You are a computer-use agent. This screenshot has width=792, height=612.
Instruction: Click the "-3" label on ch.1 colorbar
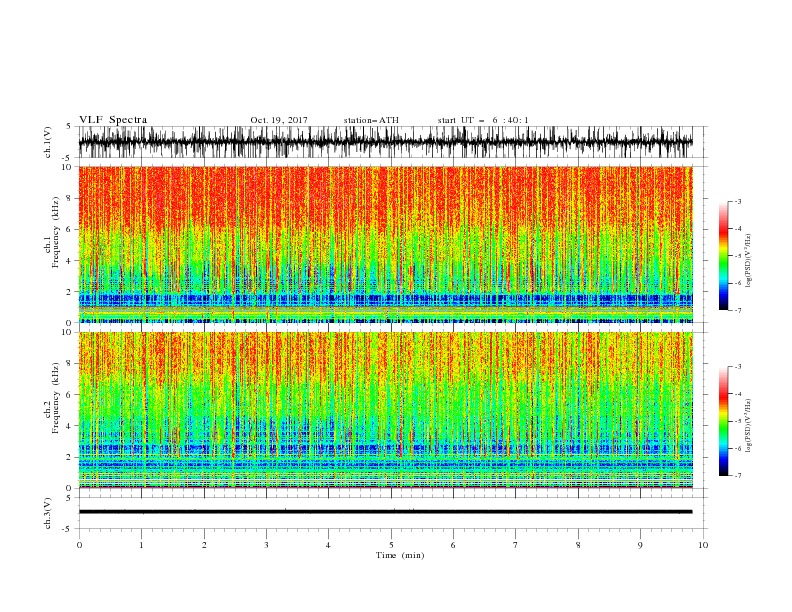(x=737, y=201)
